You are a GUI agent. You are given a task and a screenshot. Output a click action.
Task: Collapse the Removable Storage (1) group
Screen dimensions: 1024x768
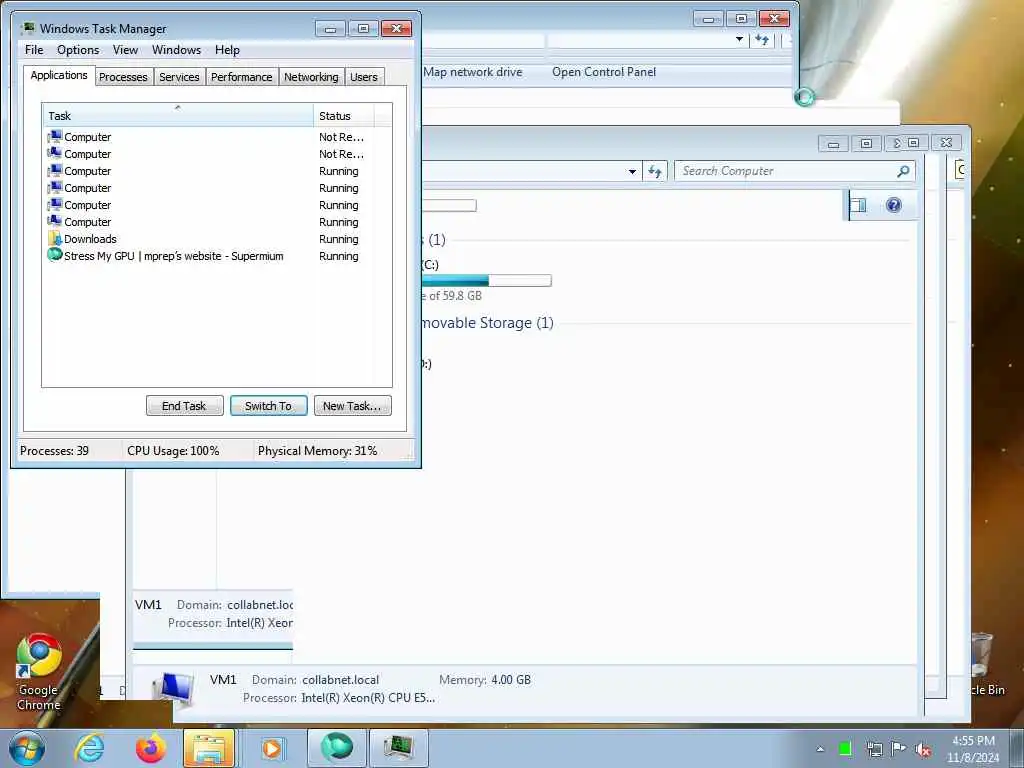coord(486,323)
